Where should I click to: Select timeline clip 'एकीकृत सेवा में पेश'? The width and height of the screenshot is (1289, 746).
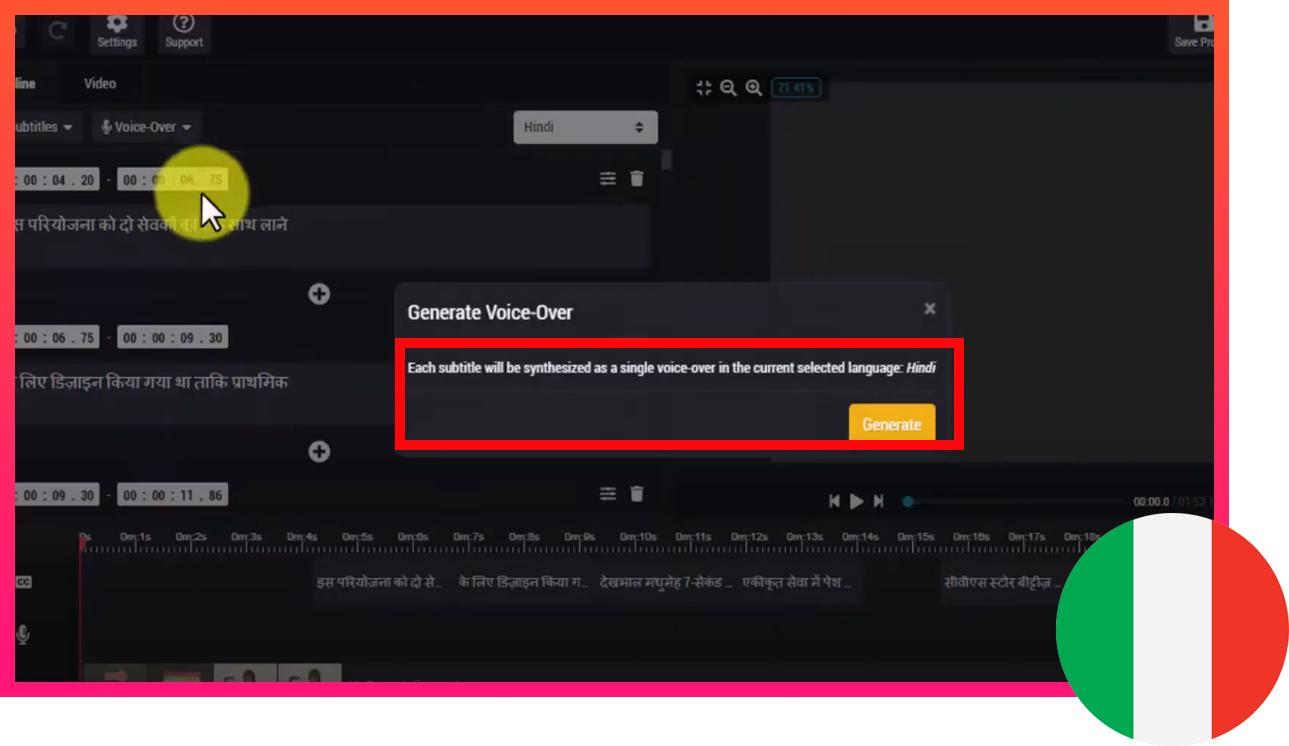point(800,582)
